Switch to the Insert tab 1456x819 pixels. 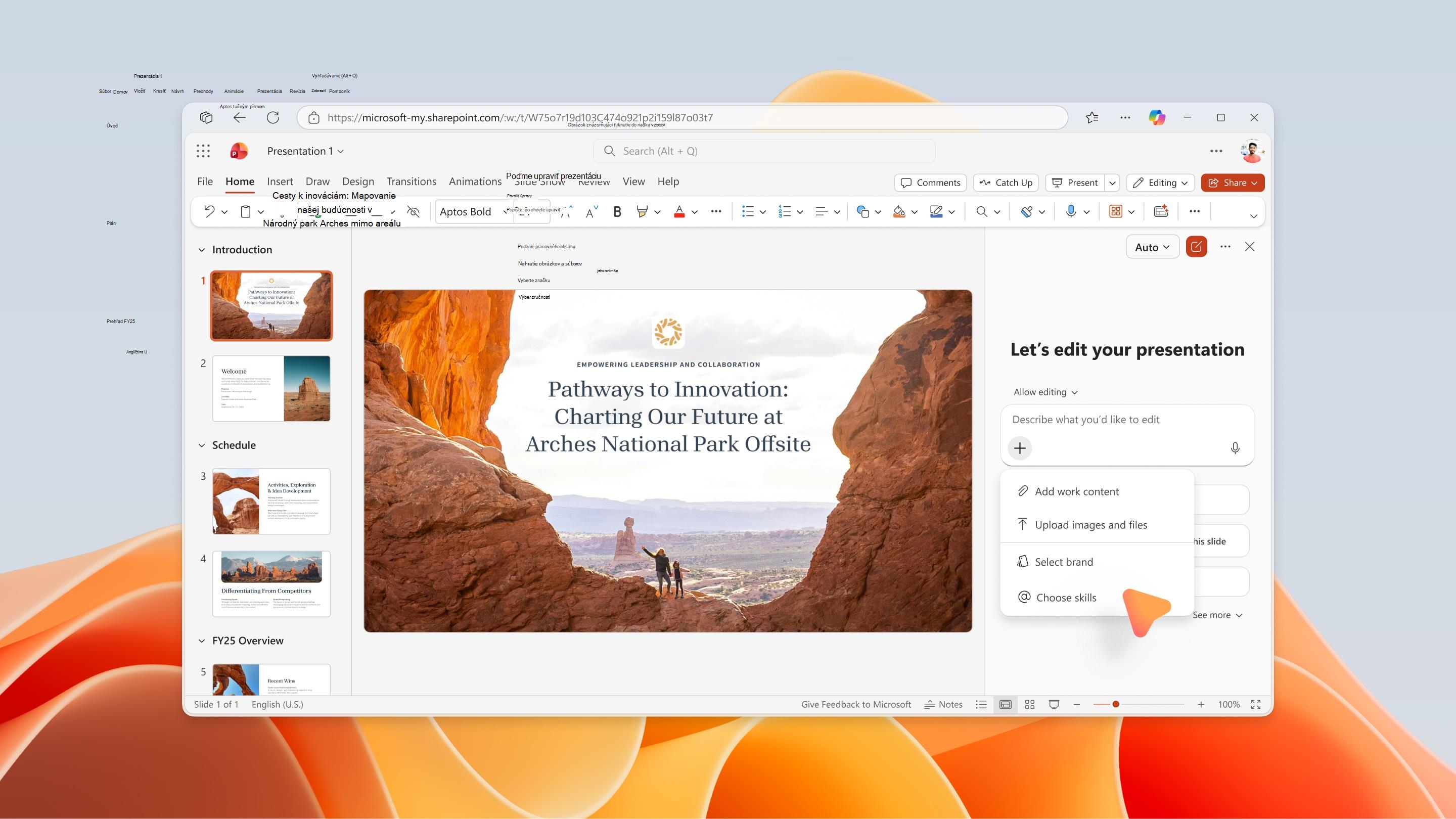pos(280,181)
